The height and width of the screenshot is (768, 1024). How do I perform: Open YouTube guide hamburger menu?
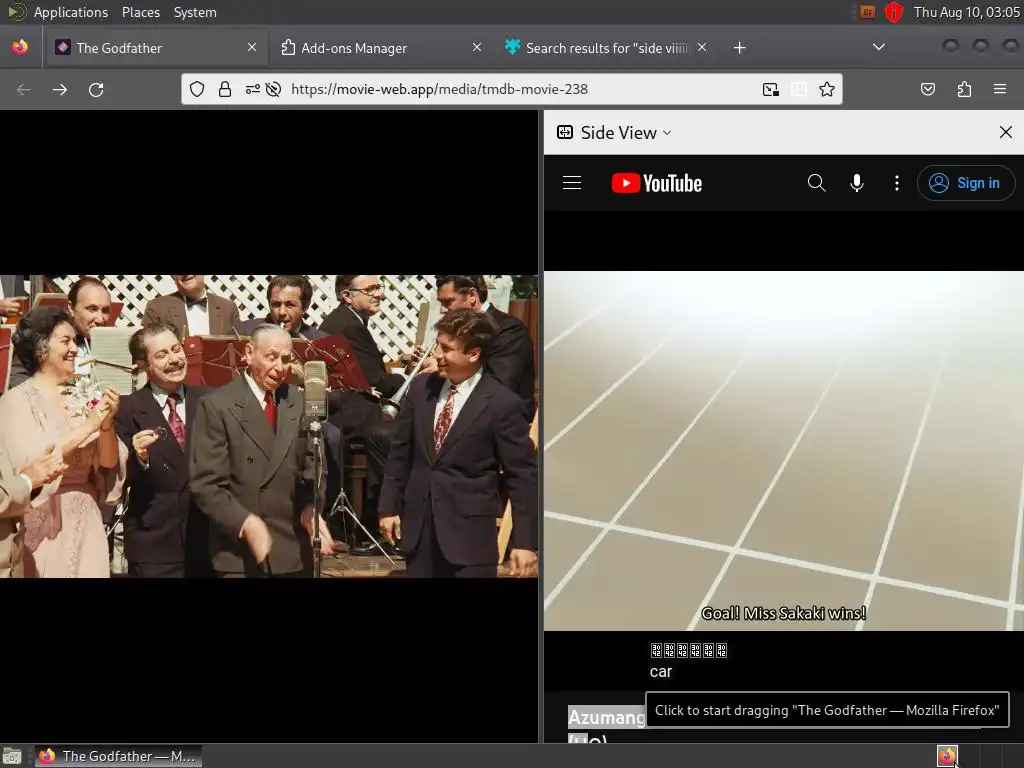pos(572,183)
